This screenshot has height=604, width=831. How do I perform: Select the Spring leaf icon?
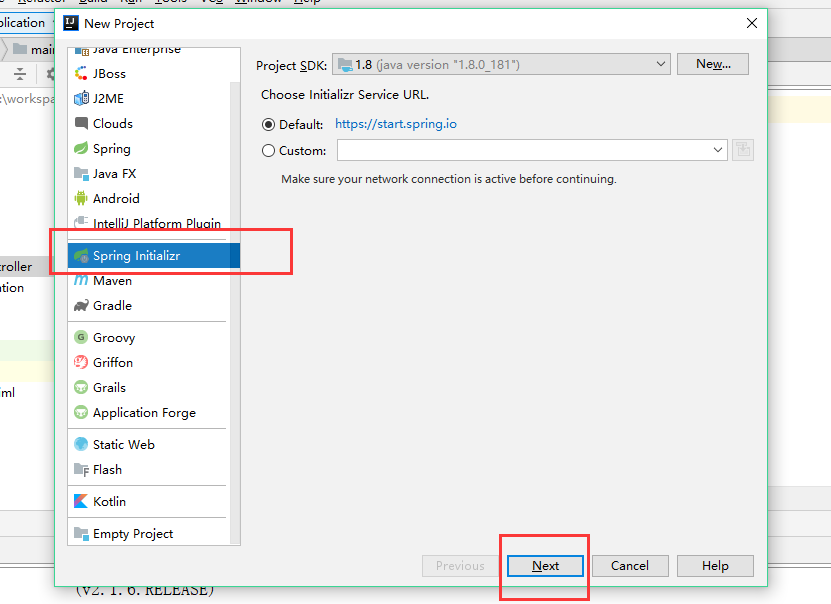pos(81,148)
